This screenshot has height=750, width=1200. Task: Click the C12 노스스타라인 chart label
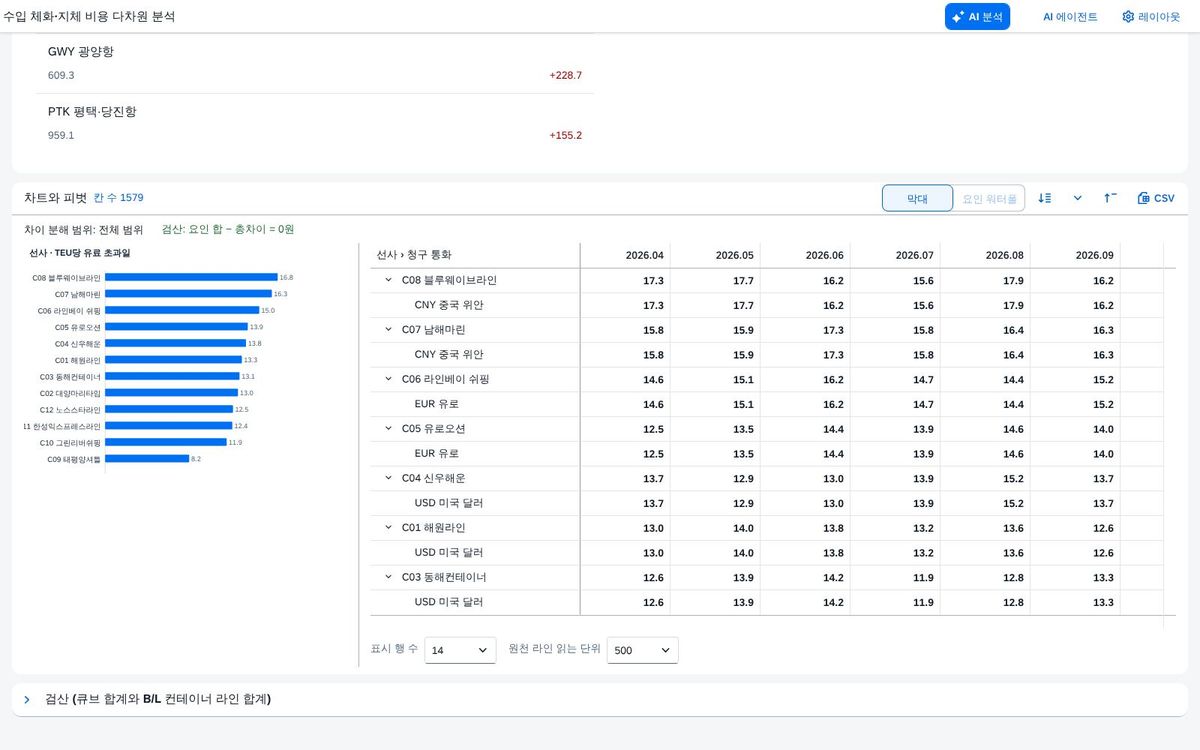70,410
